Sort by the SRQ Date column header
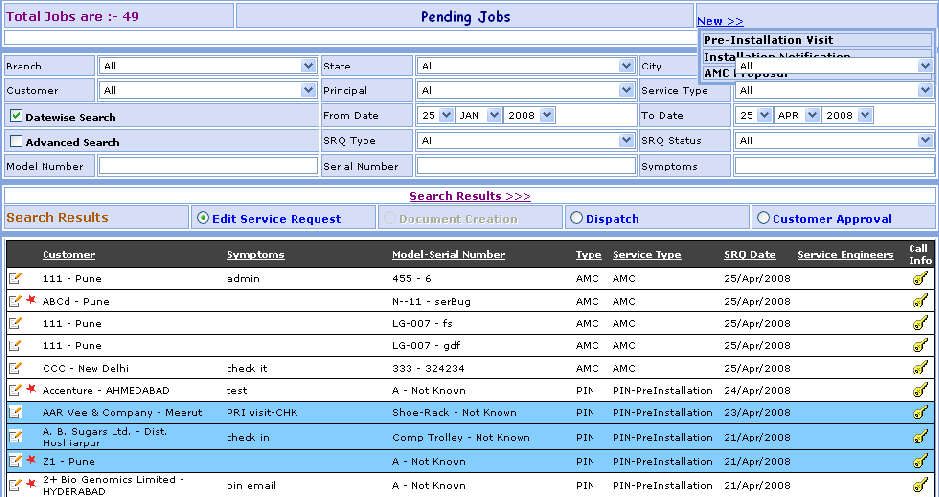 tap(749, 255)
